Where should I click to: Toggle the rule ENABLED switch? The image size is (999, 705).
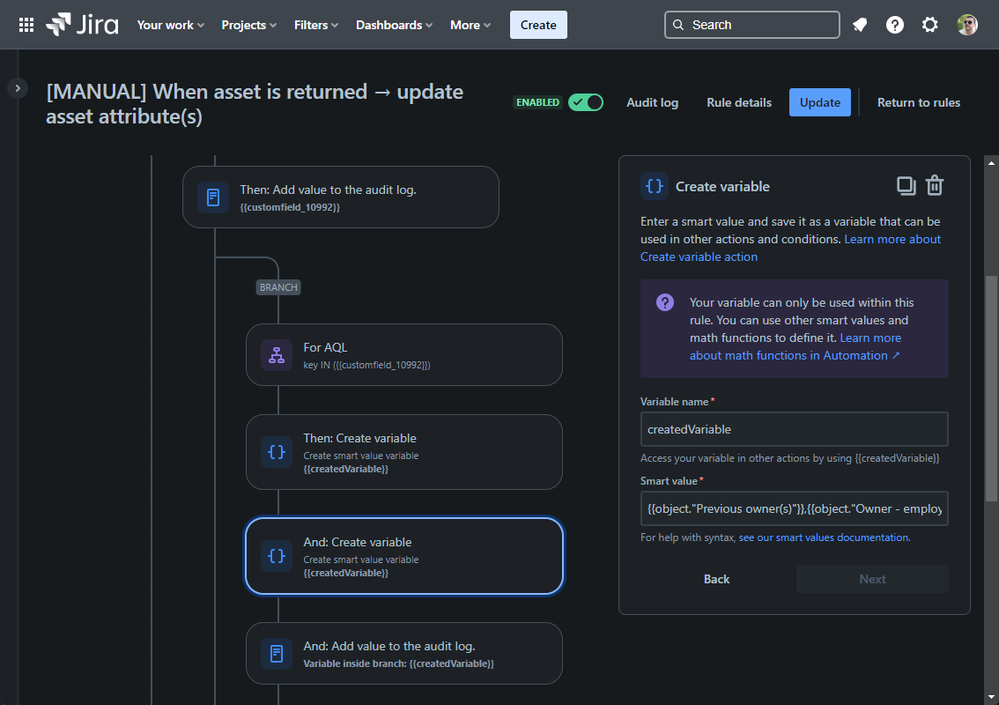click(586, 103)
